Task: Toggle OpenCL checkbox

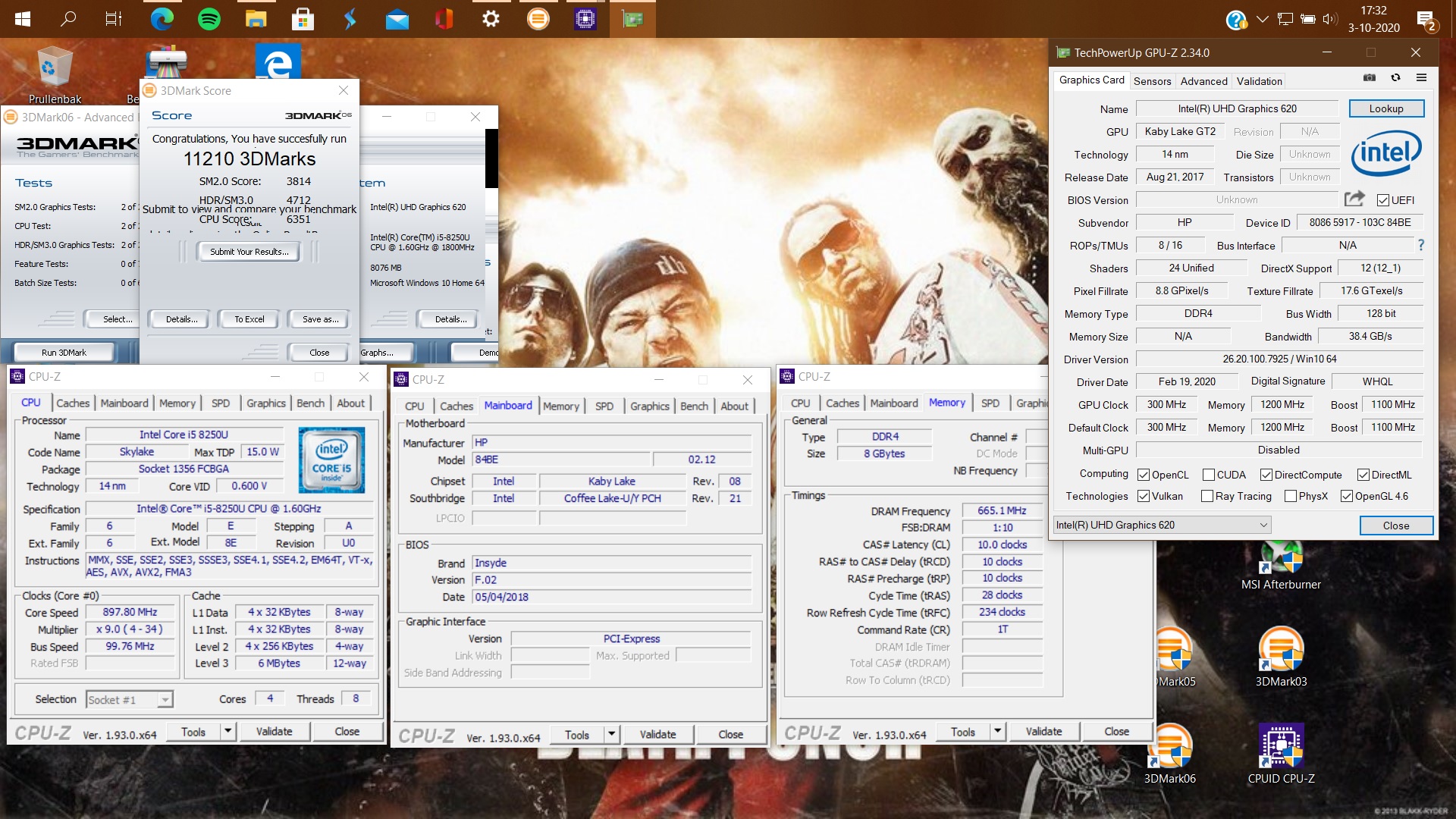Action: [1144, 475]
